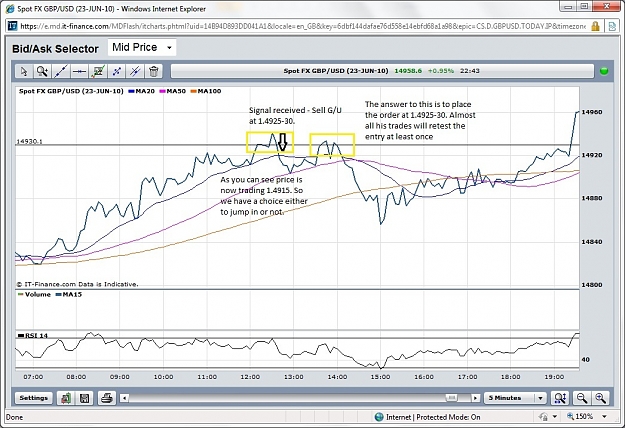Screen dimensions: 625x428
Task: Click the right arrow of the chart scrollbar
Action: (475, 398)
